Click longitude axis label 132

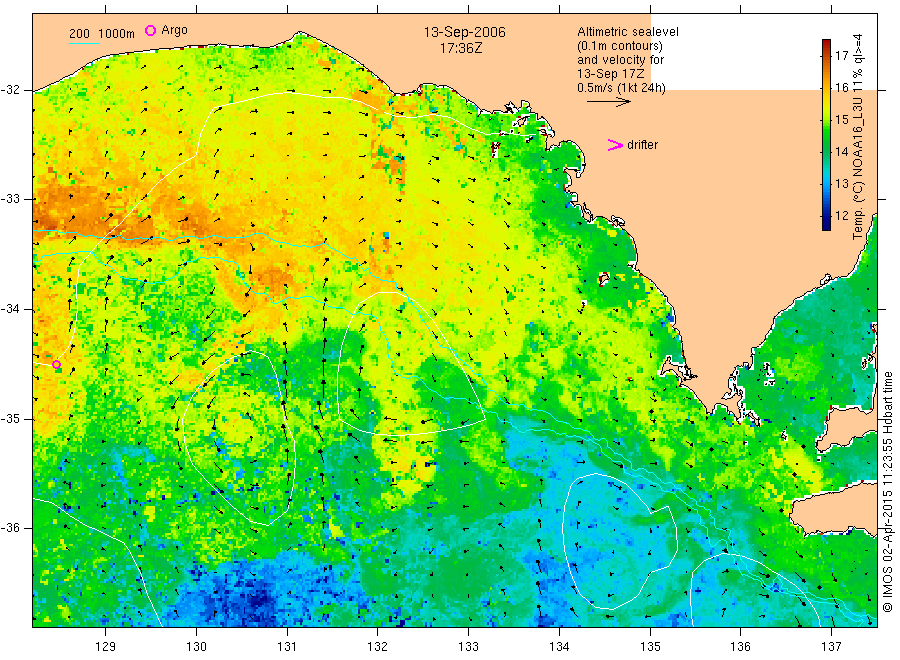tap(378, 647)
